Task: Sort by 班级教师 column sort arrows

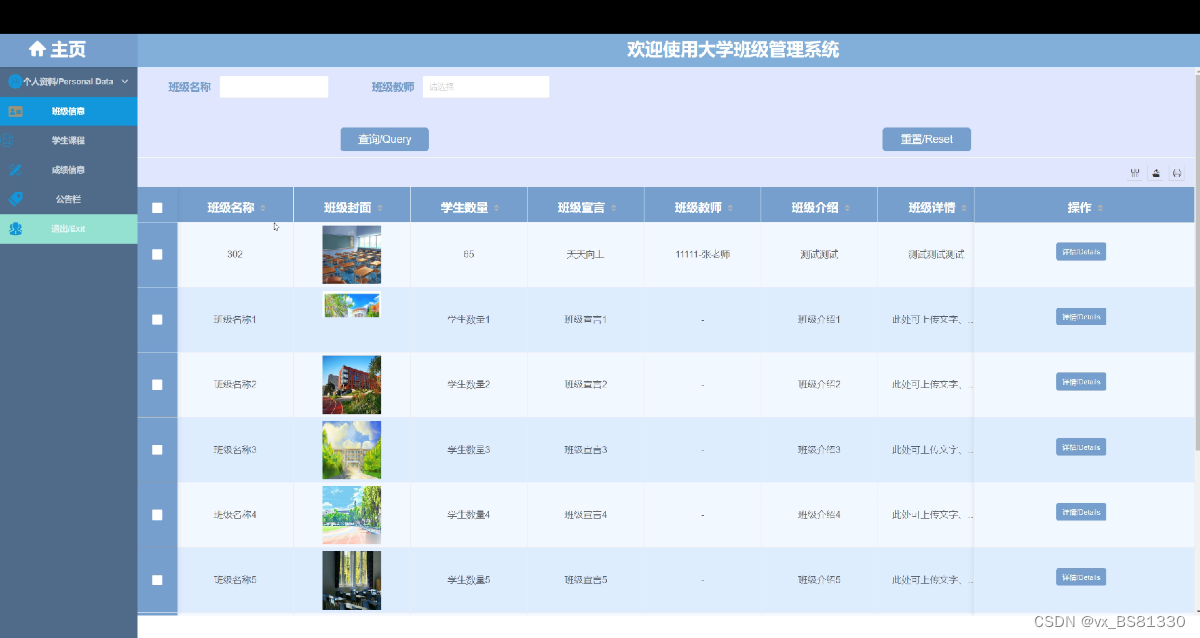Action: pyautogui.click(x=731, y=208)
